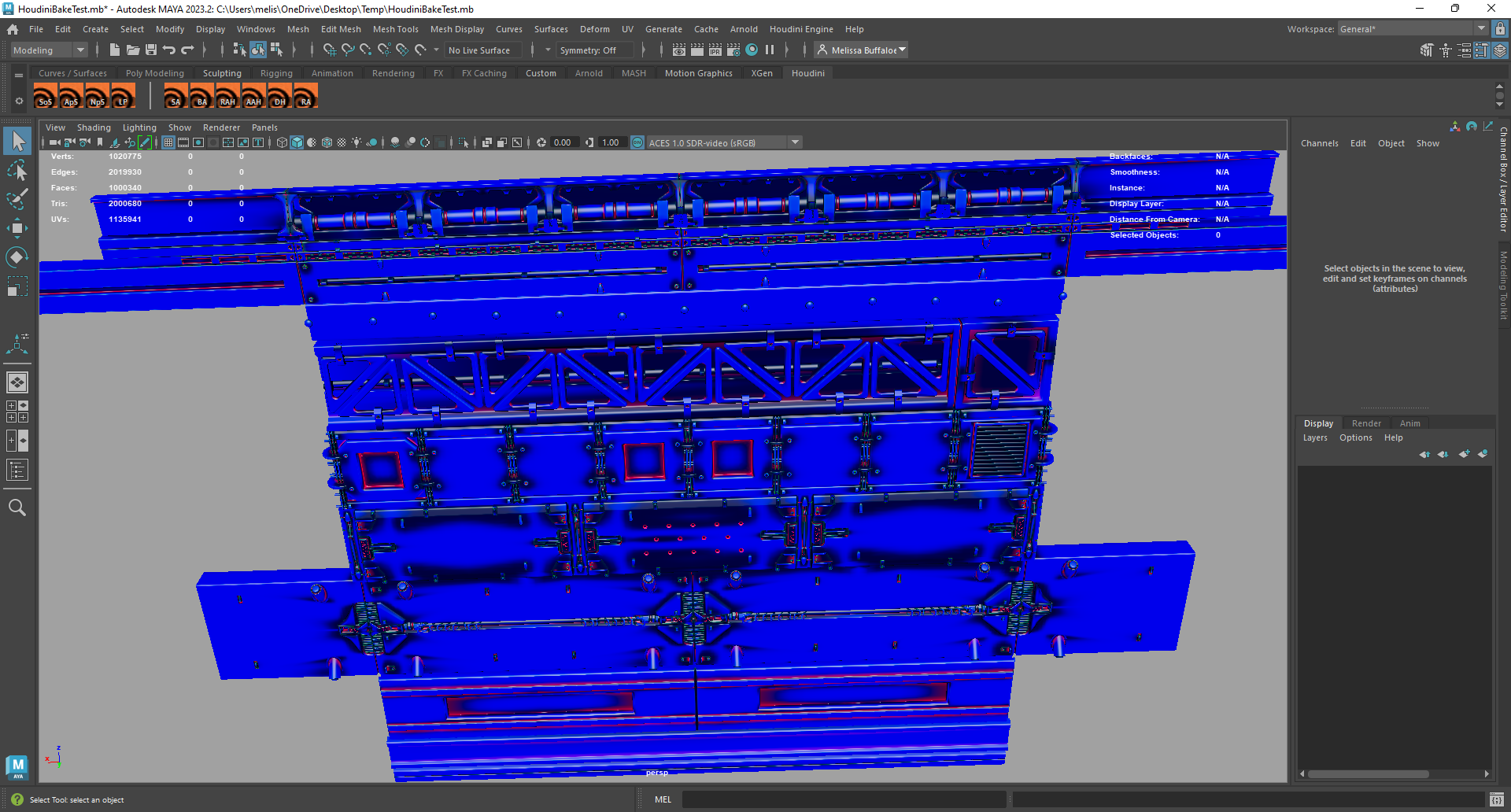
Task: Select the Lasso selection tool
Action: [17, 170]
